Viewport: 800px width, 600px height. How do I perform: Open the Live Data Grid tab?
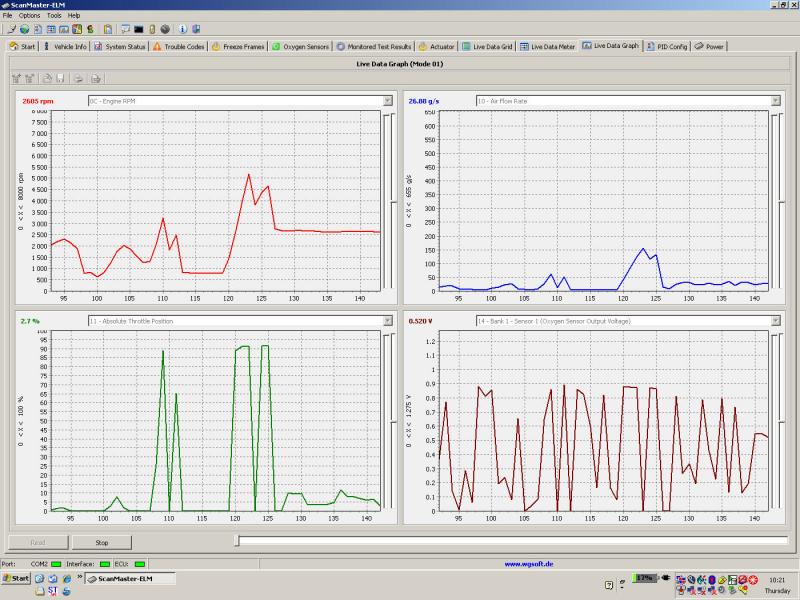pos(486,46)
